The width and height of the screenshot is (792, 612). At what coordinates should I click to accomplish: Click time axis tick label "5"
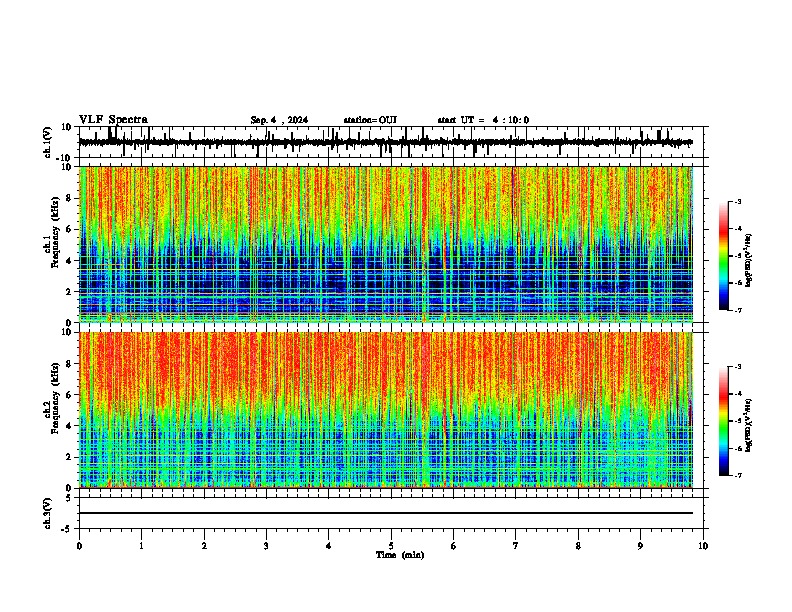391,546
